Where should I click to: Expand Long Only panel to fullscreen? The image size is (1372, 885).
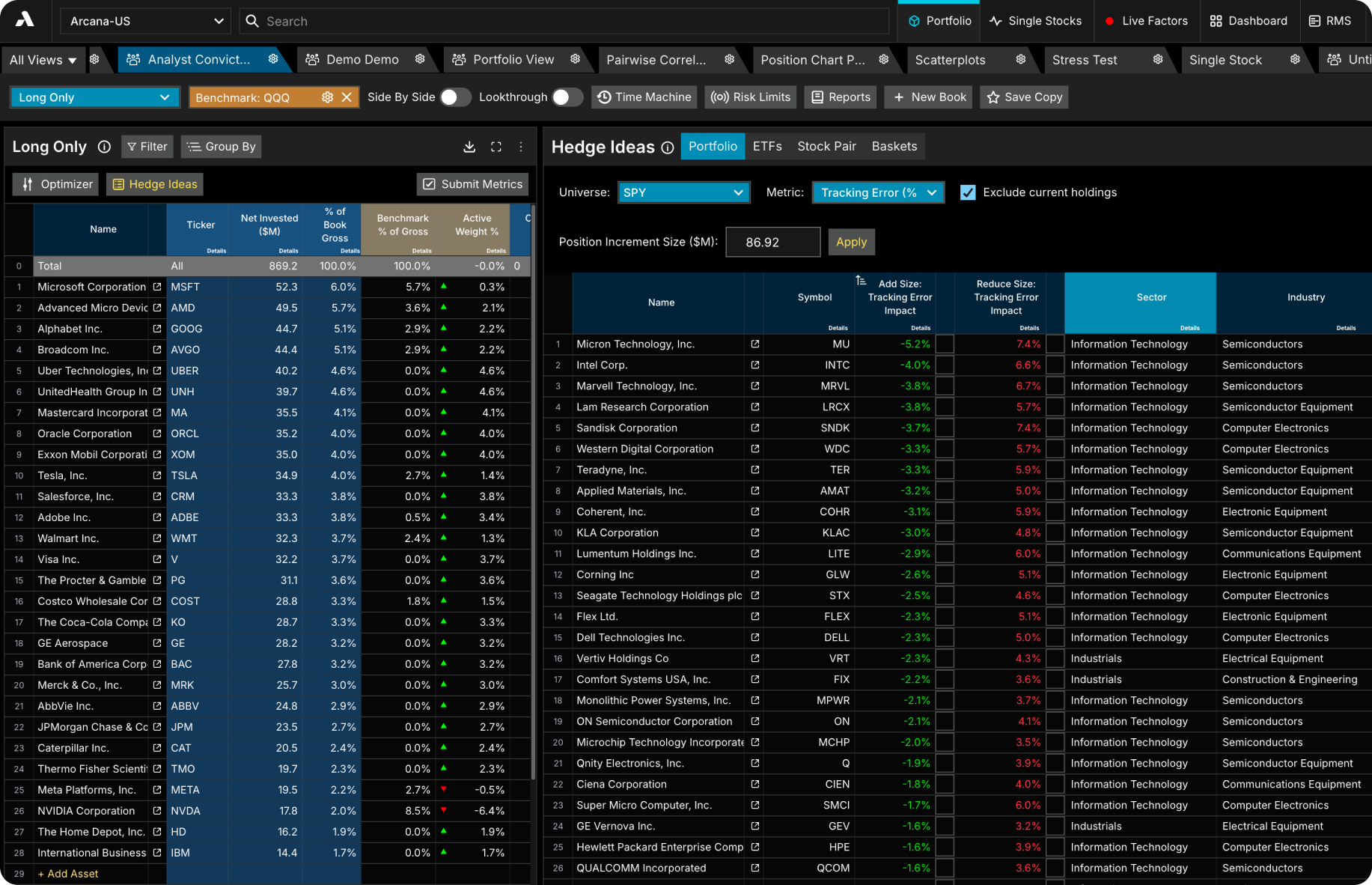pyautogui.click(x=496, y=147)
